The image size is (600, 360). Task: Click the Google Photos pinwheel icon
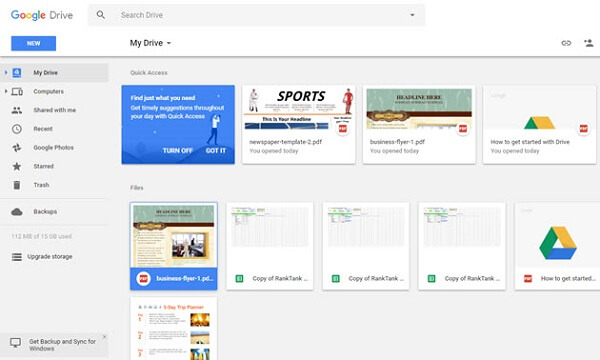(x=17, y=147)
